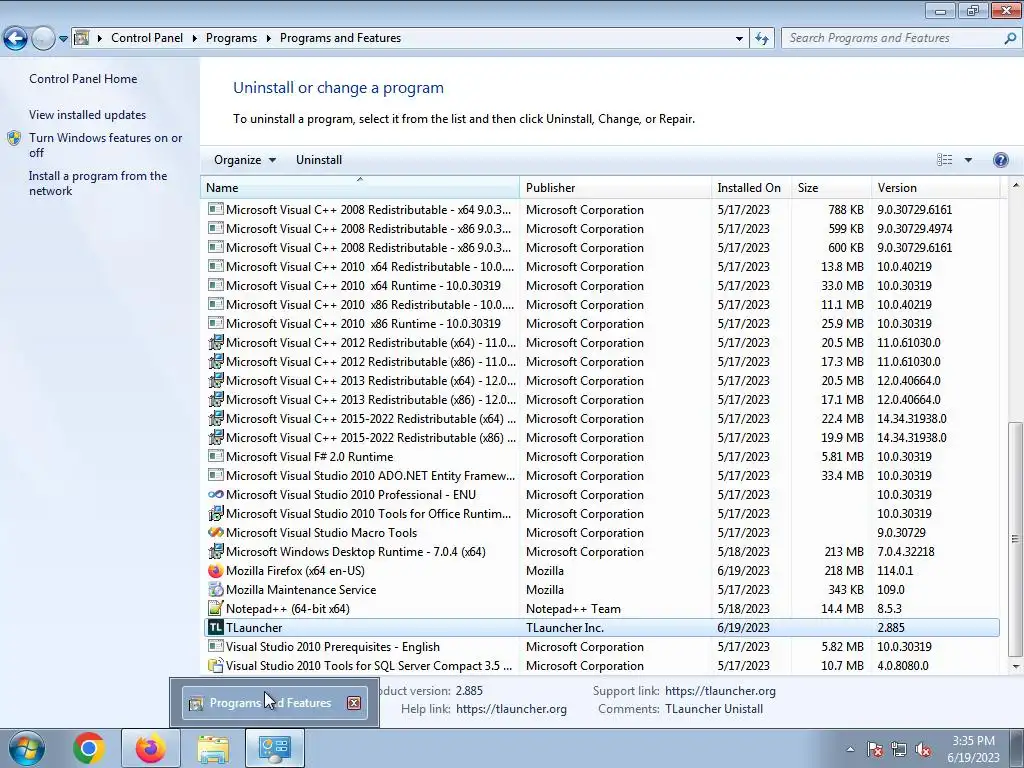Image resolution: width=1024 pixels, height=768 pixels.
Task: Open the Organize dropdown menu
Action: pos(245,160)
